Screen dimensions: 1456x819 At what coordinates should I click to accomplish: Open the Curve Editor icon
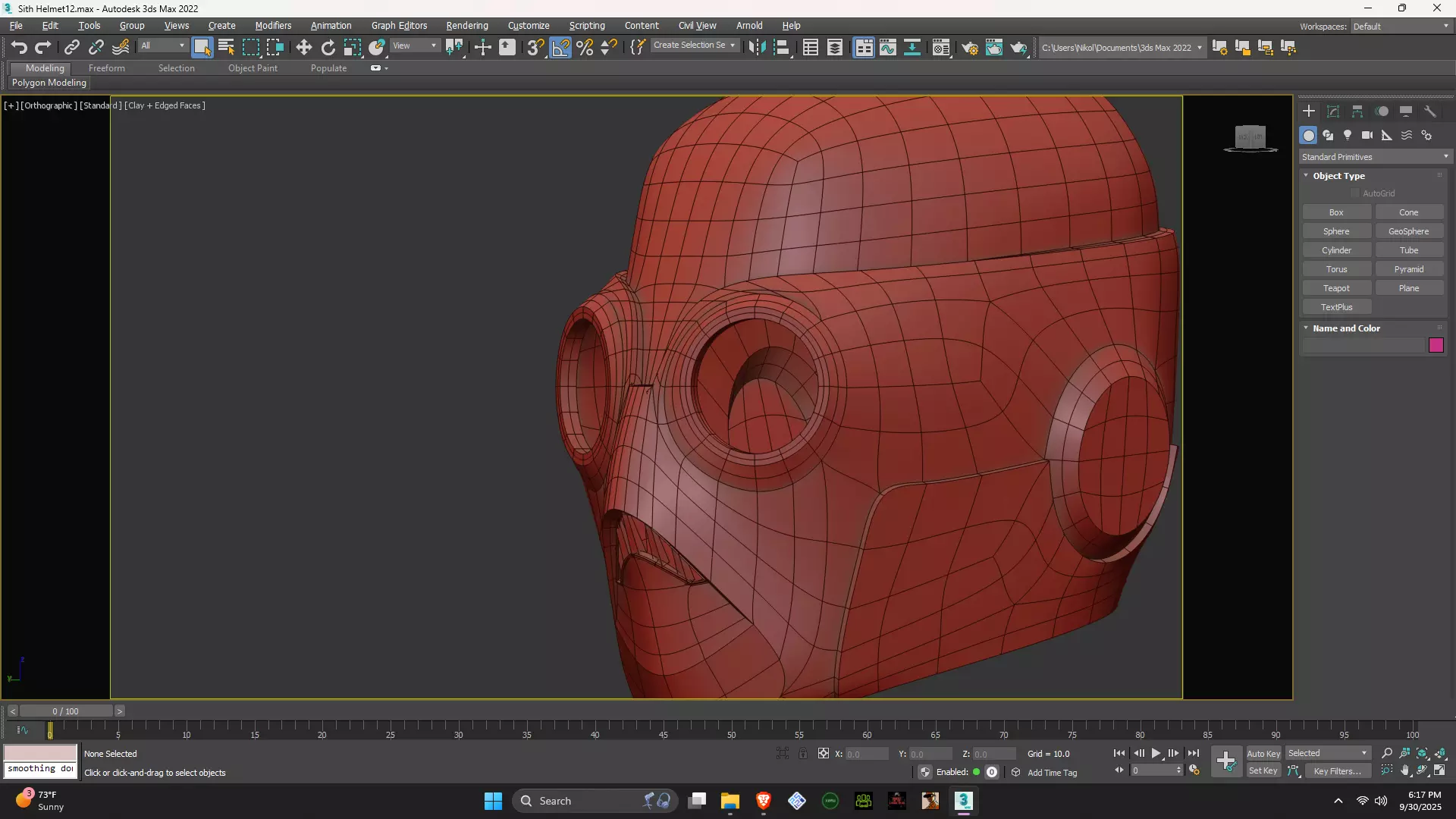point(888,47)
